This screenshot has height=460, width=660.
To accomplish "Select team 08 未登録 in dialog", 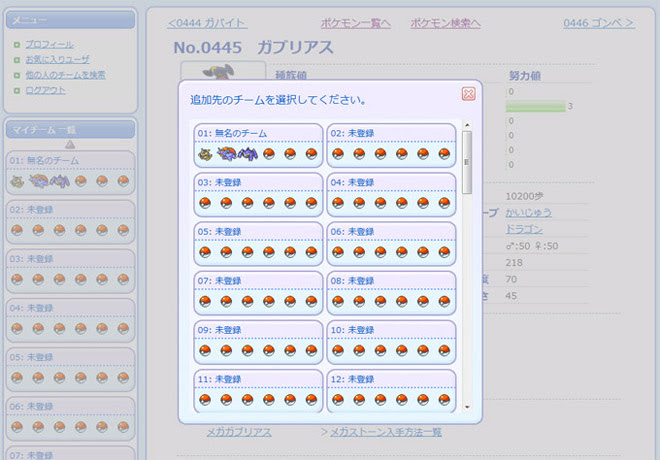I will pyautogui.click(x=391, y=293).
